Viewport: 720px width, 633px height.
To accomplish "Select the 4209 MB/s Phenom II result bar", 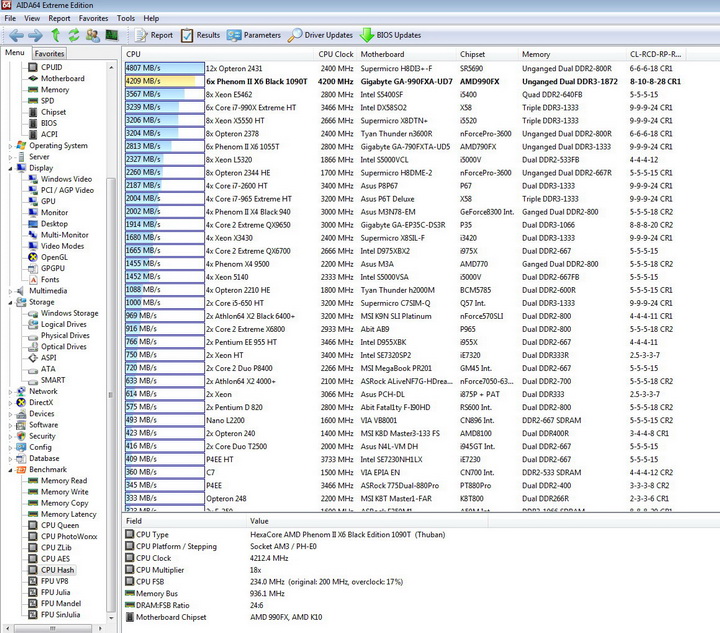I will (x=164, y=81).
